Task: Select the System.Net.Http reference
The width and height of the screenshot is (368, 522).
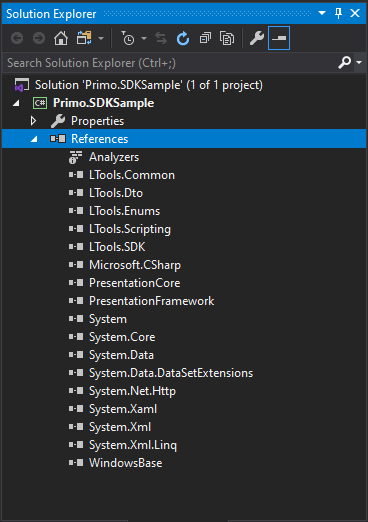Action: click(x=132, y=391)
